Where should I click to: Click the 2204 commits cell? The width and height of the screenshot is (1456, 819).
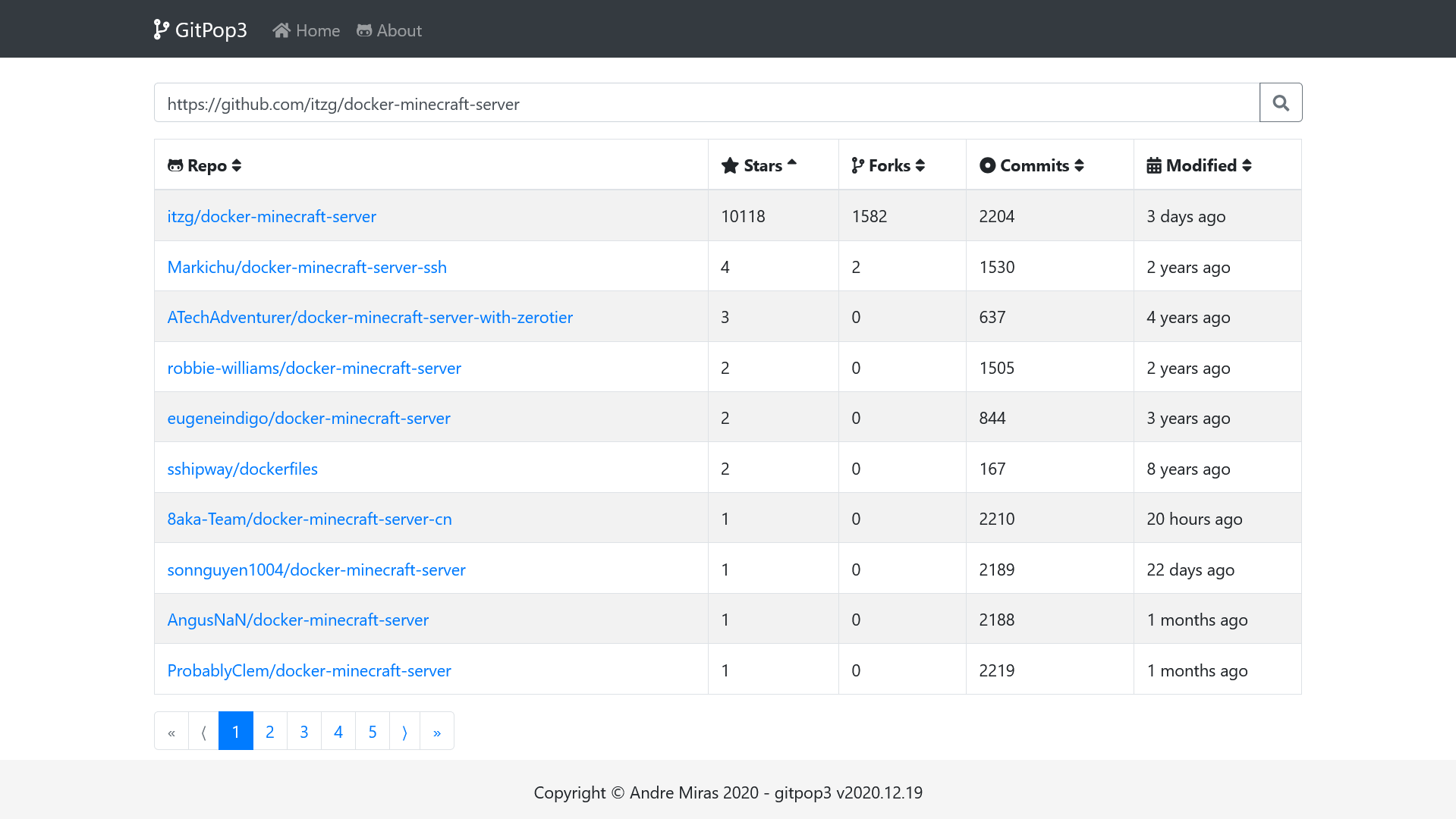pyautogui.click(x=1050, y=216)
